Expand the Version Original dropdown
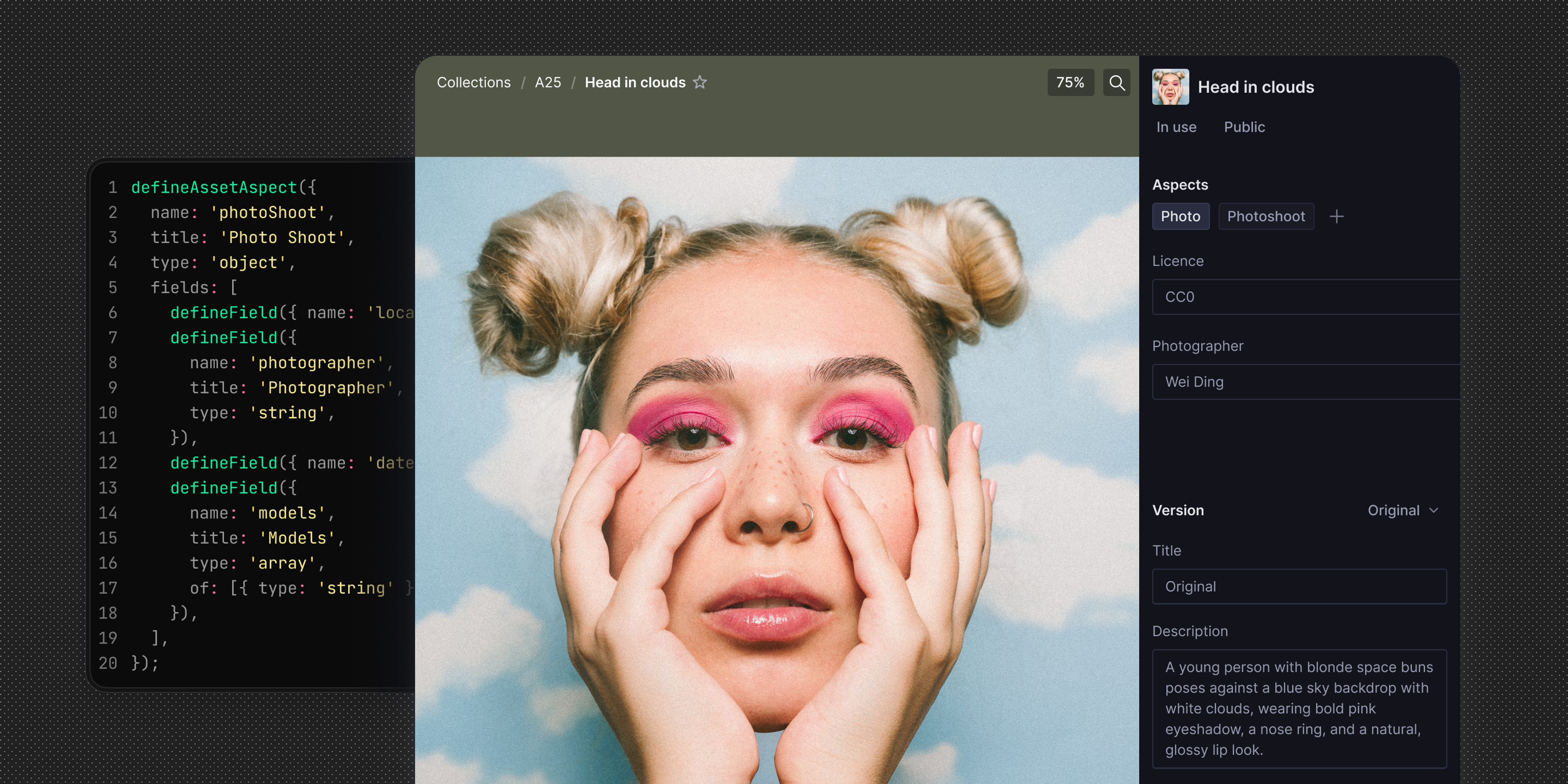This screenshot has height=784, width=1568. click(1393, 510)
